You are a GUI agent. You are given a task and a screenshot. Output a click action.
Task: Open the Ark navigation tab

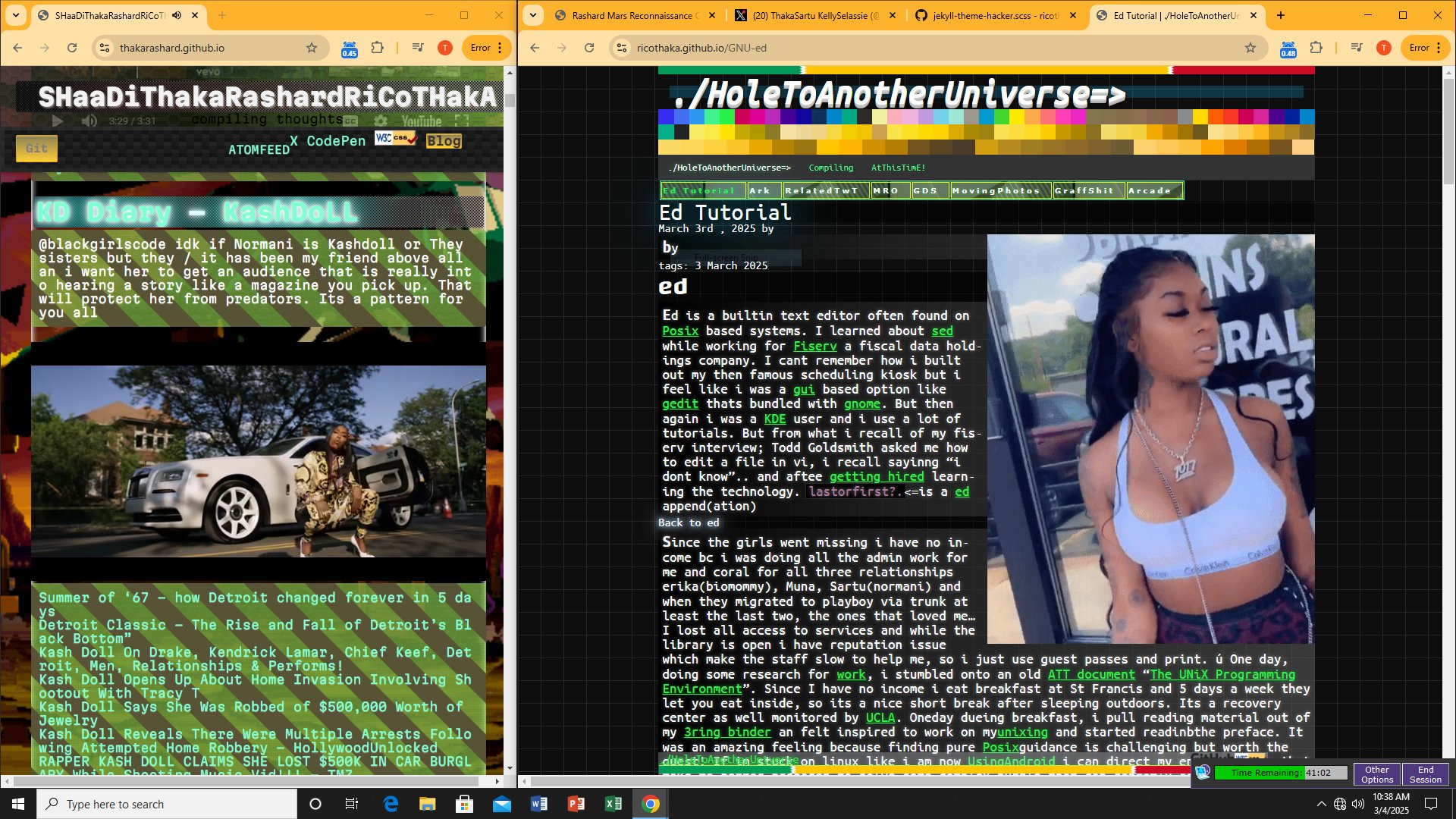[x=764, y=190]
